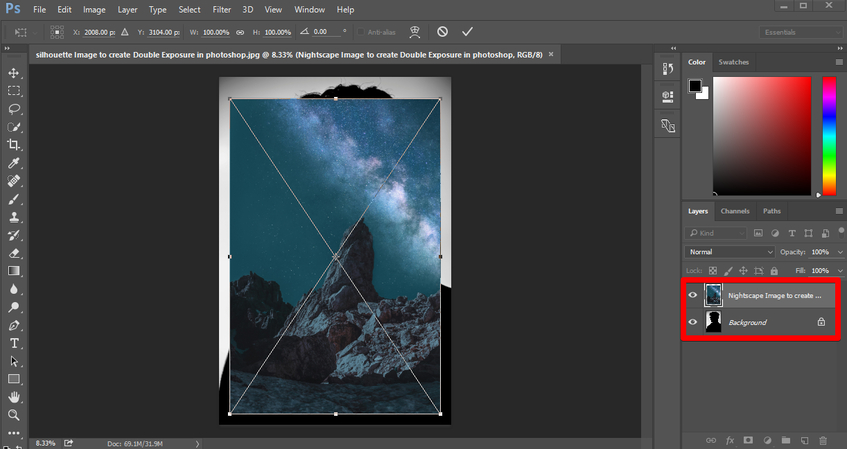
Task: Select the Eyedropper tool
Action: (x=14, y=163)
